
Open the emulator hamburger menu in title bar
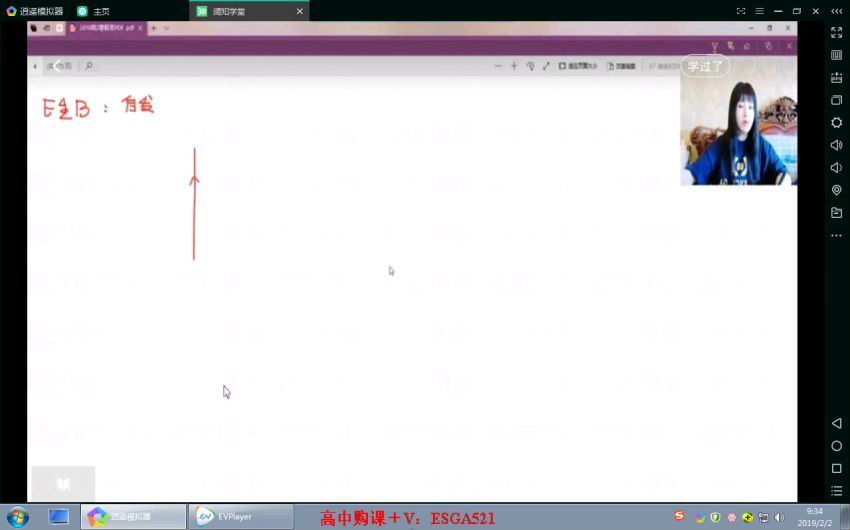tap(759, 11)
